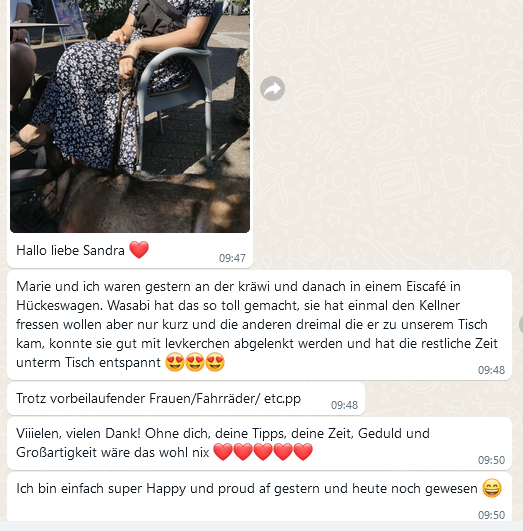Viewport: 523px width, 531px height.
Task: Select the 'Ich bin einfach super Happy' message
Action: pyautogui.click(x=259, y=497)
